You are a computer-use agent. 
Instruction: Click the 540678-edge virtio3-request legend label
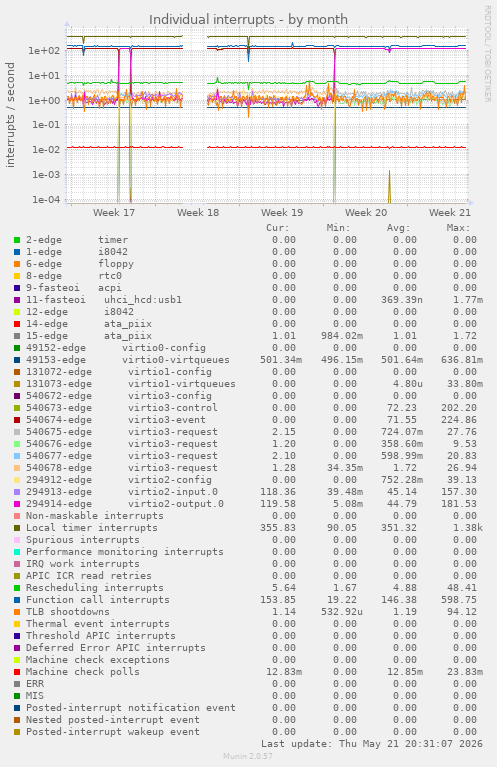tap(122, 468)
